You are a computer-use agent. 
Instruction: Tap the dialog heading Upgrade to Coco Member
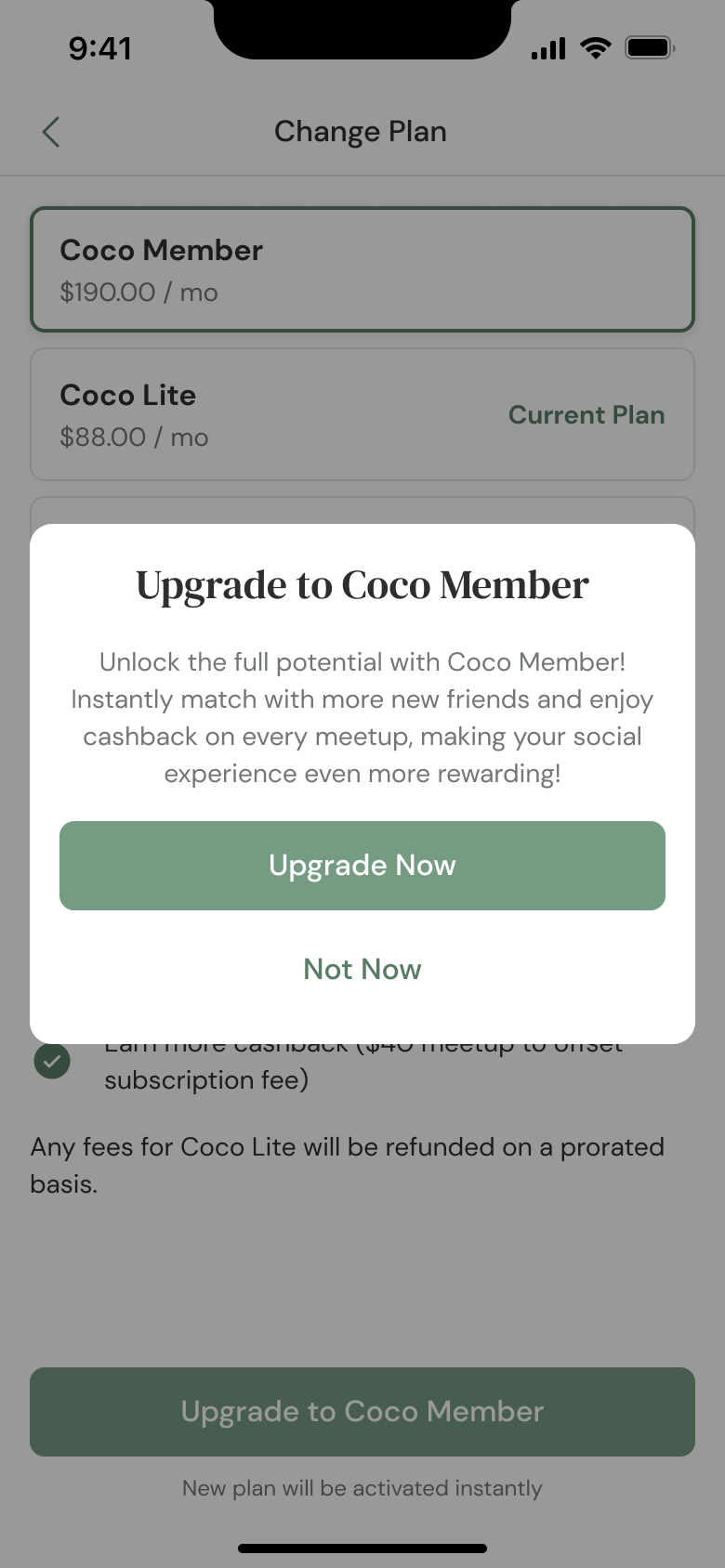362,585
